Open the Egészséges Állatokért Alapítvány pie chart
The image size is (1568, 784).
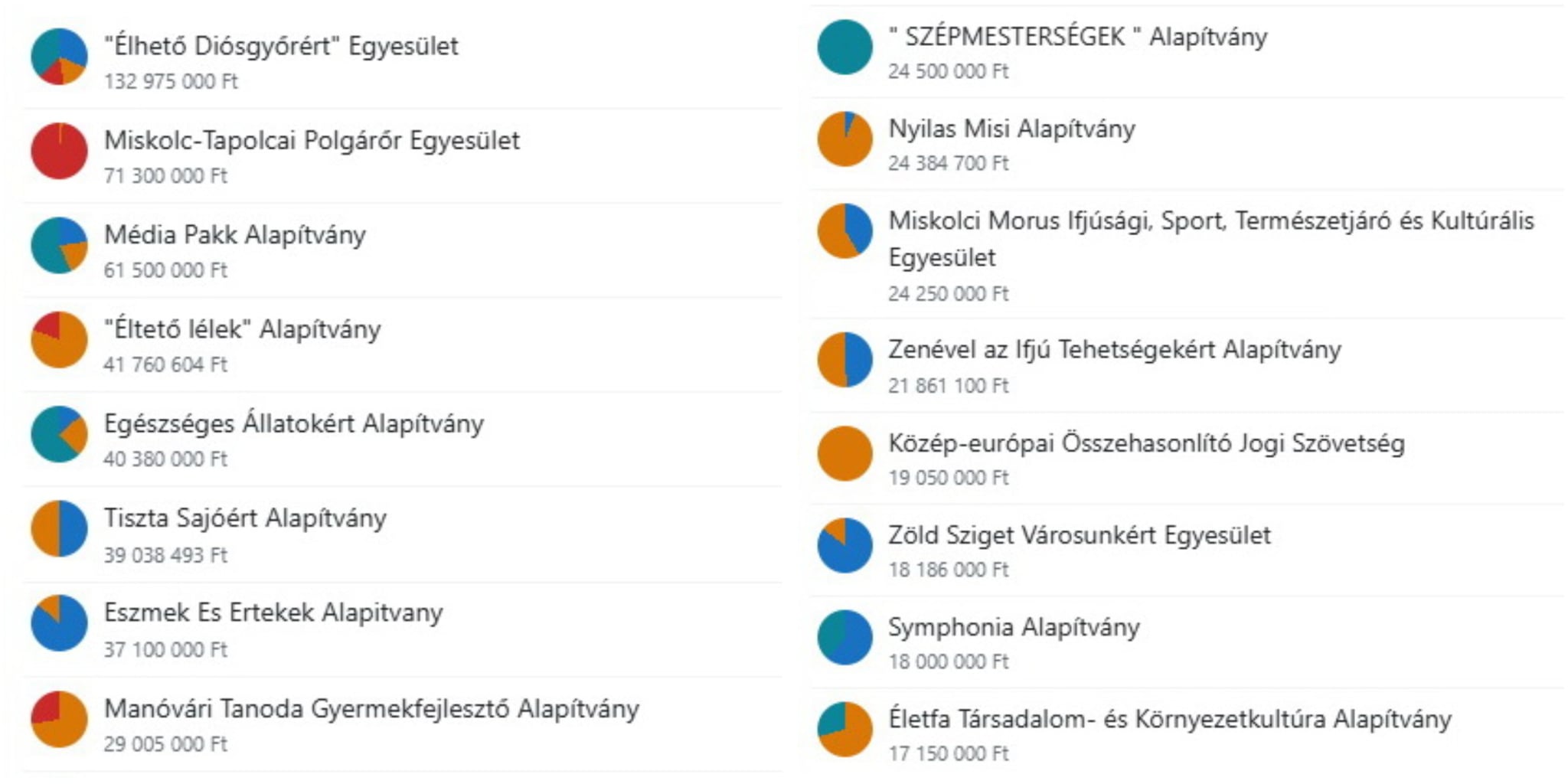point(59,434)
